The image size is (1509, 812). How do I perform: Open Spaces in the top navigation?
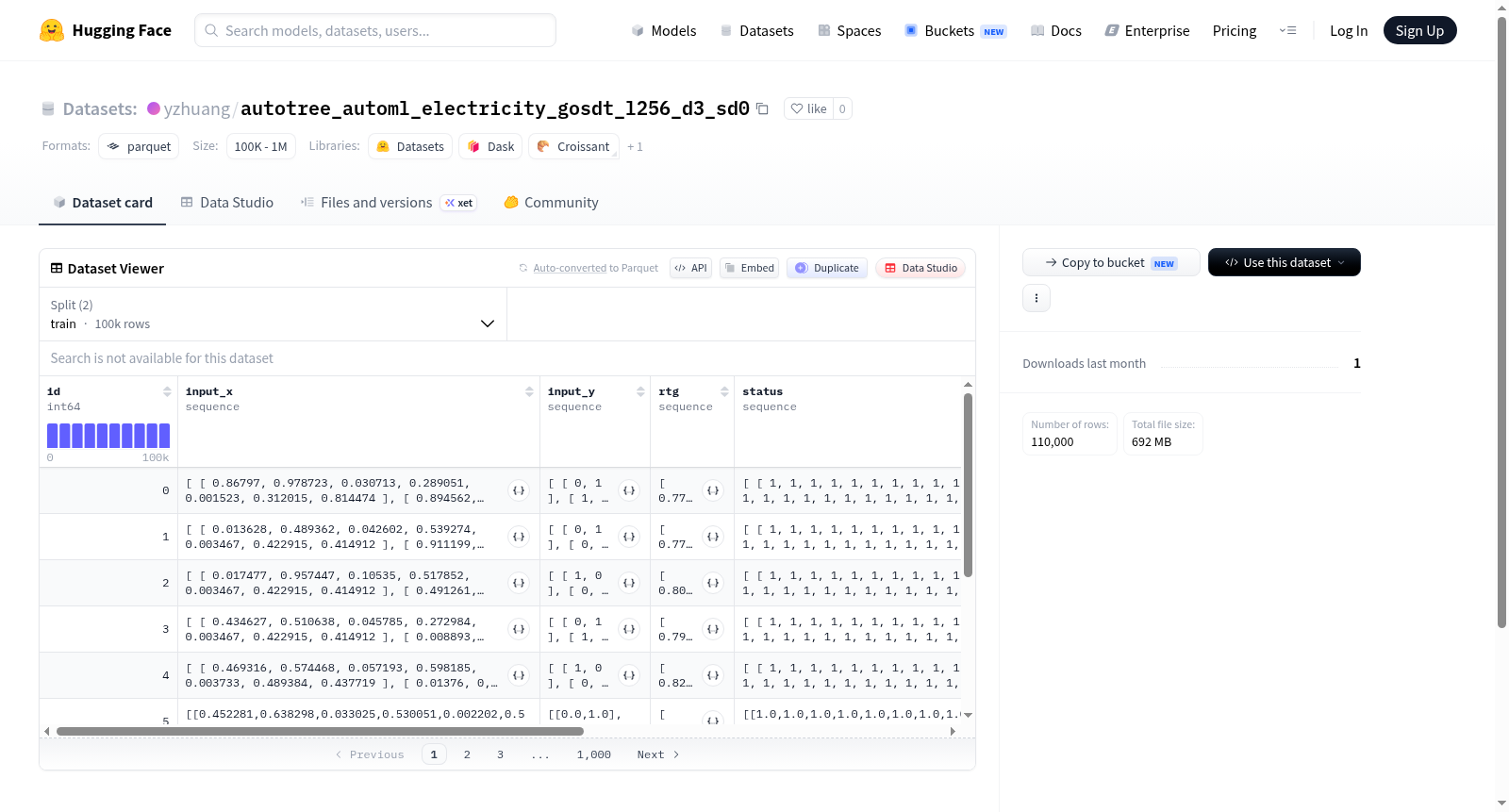click(850, 31)
